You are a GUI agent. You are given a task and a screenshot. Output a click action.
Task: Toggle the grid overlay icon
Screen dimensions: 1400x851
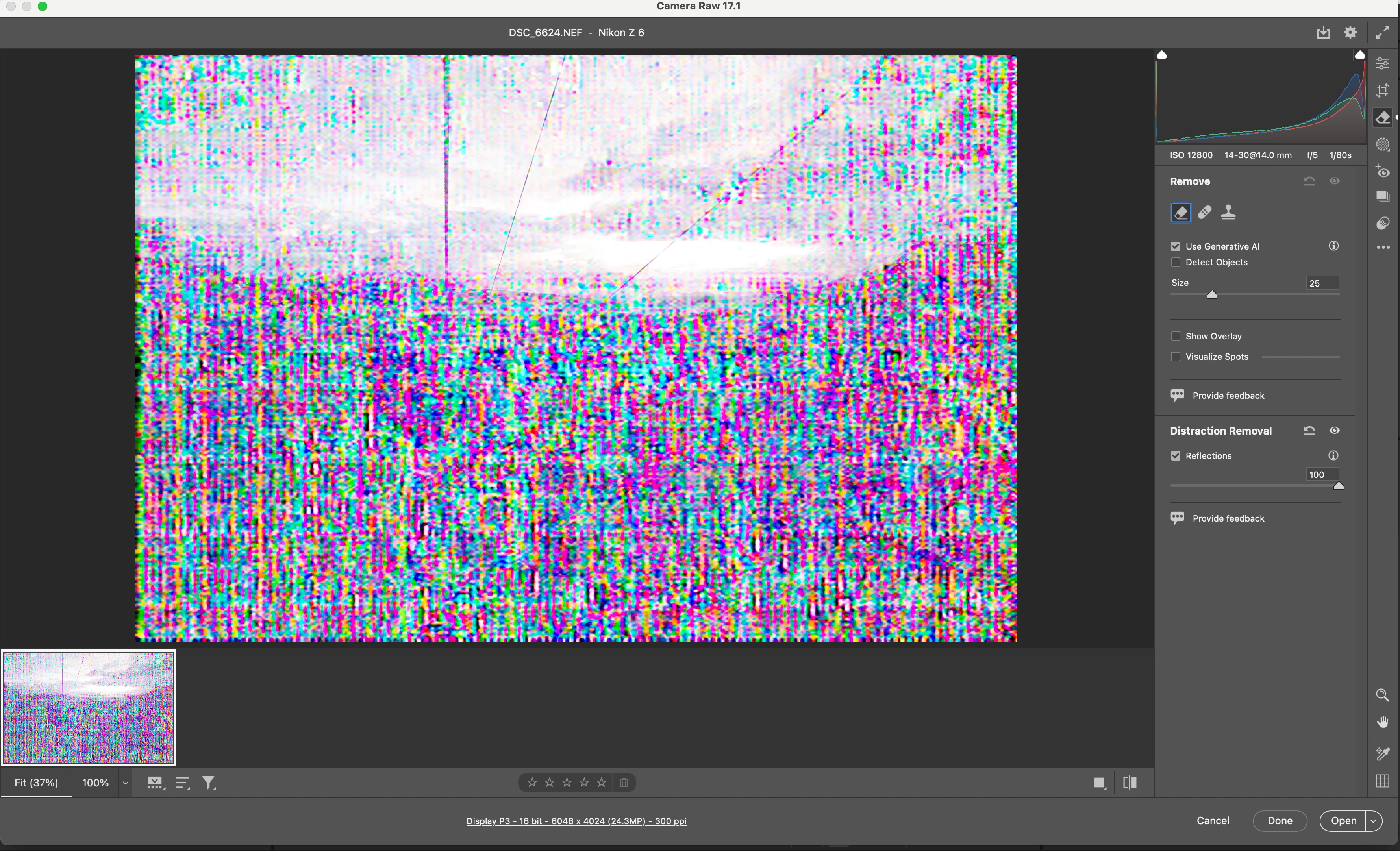1382,781
